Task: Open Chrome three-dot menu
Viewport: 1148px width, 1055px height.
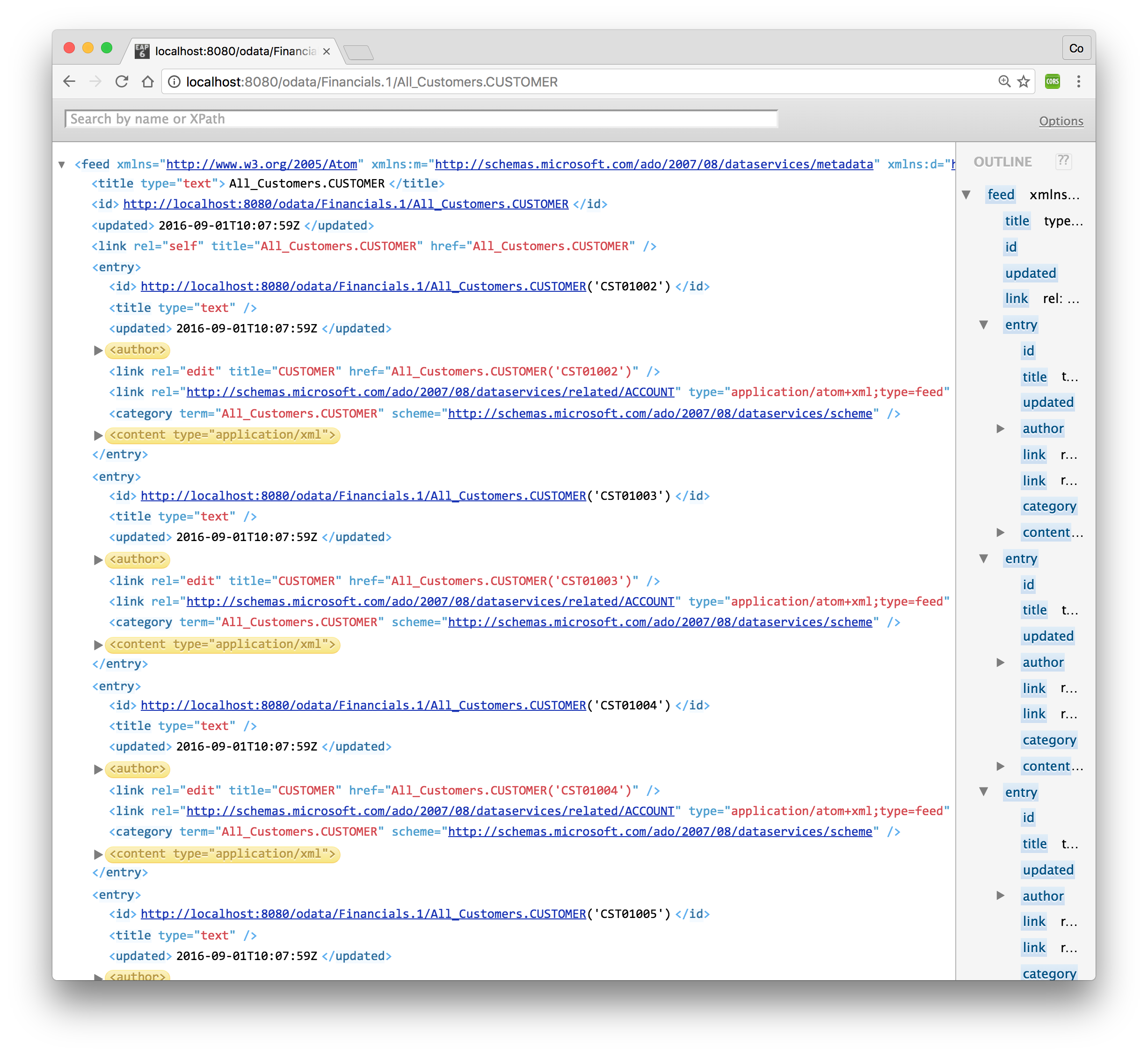Action: click(x=1078, y=82)
